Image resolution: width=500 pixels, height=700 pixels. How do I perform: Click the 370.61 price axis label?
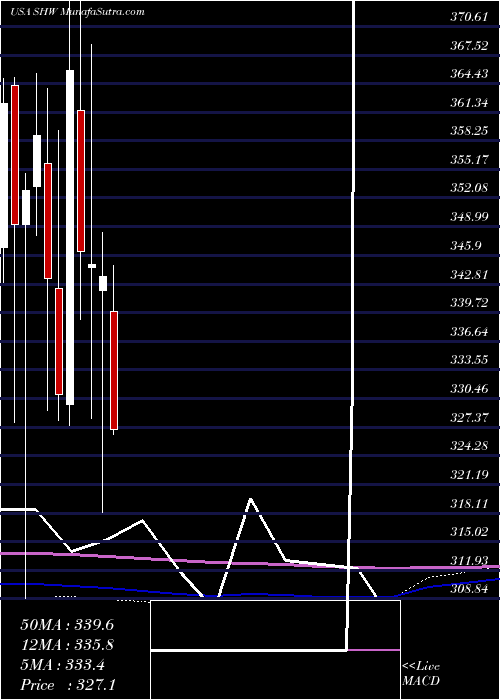pos(470,17)
